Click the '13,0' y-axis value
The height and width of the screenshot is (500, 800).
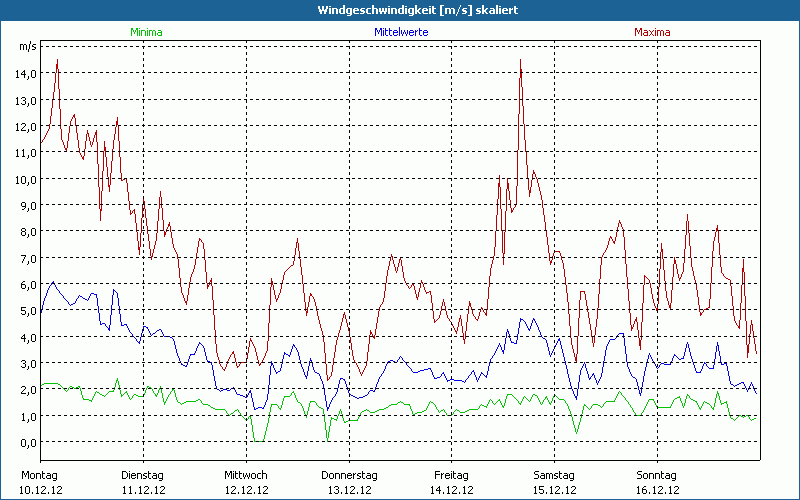(x=26, y=101)
